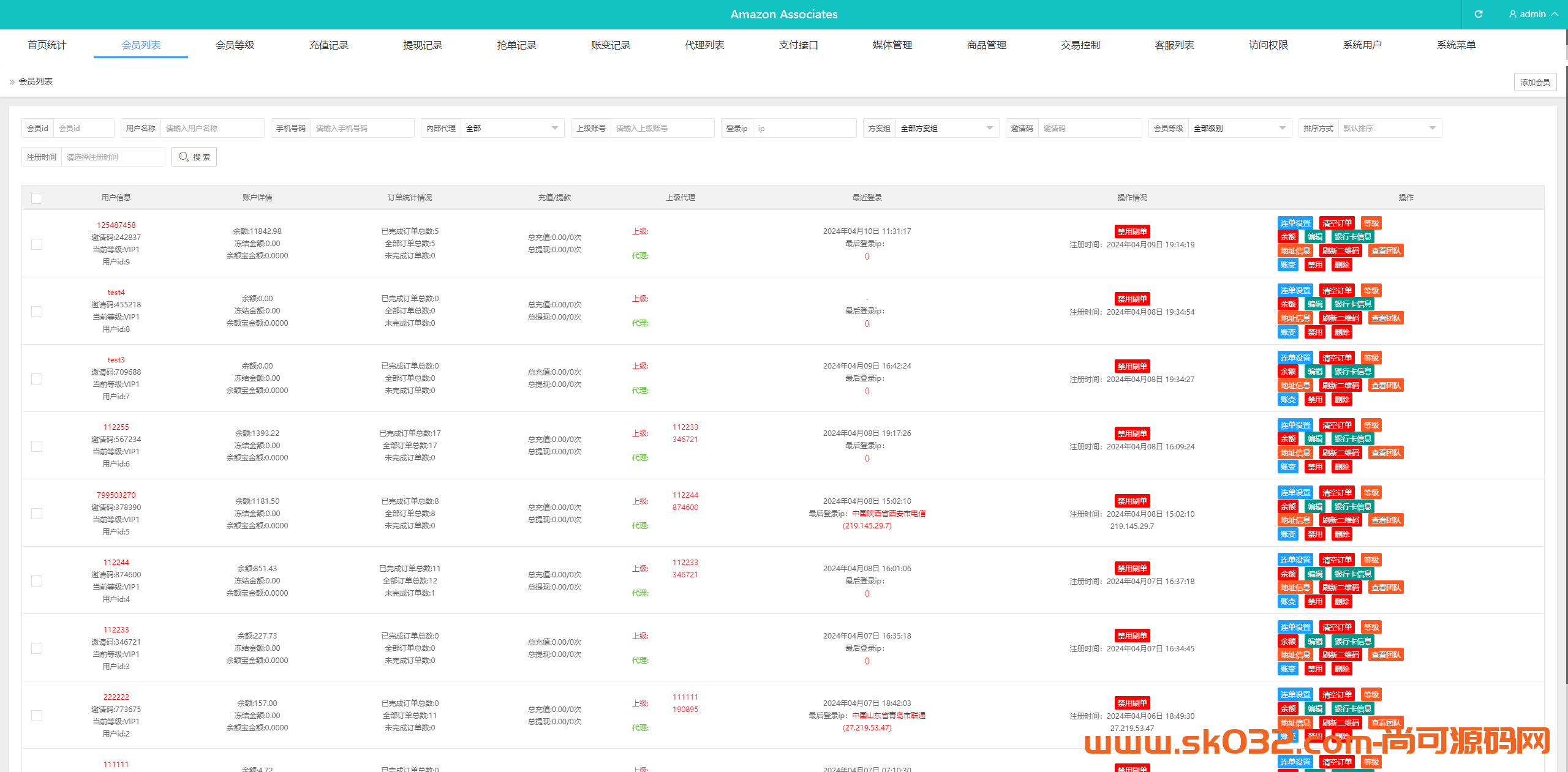
Task: Check the row checkbox for user 112244
Action: click(37, 580)
